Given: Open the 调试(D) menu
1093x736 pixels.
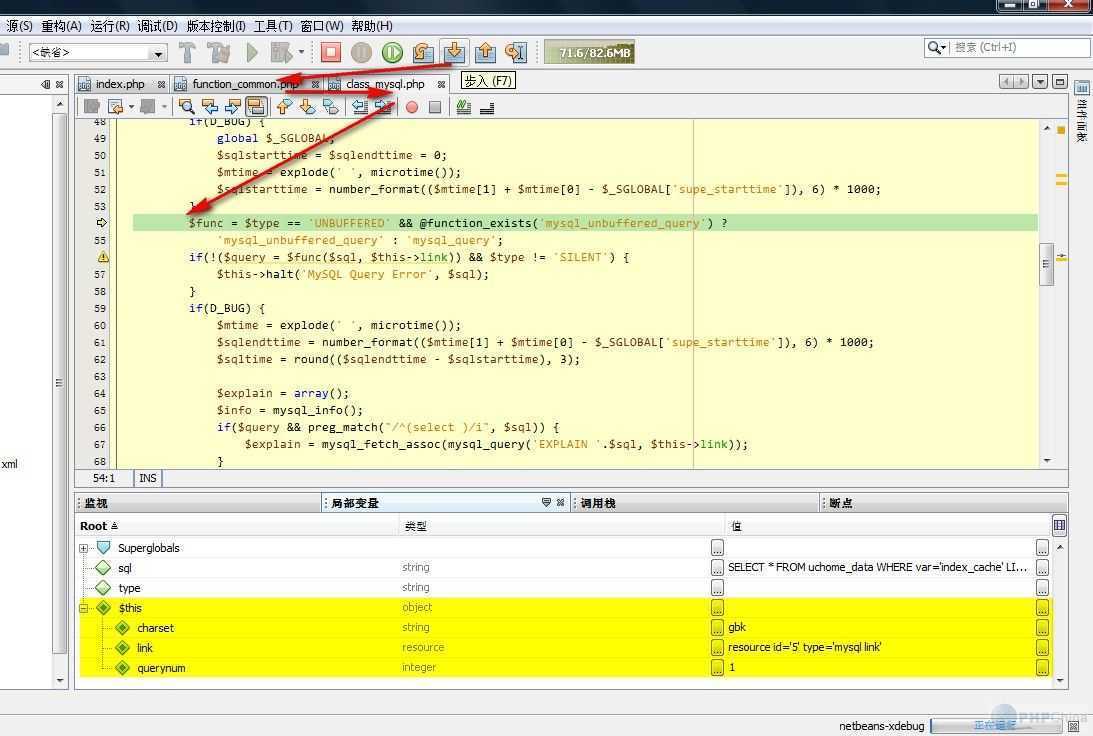Looking at the screenshot, I should pyautogui.click(x=158, y=26).
